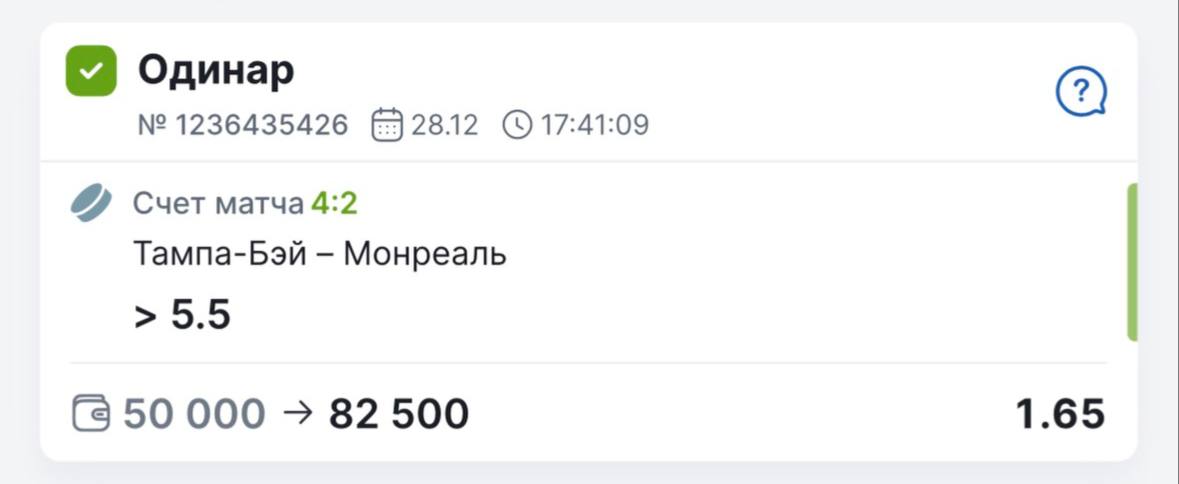
Task: Click the date 28.12
Action: 445,125
